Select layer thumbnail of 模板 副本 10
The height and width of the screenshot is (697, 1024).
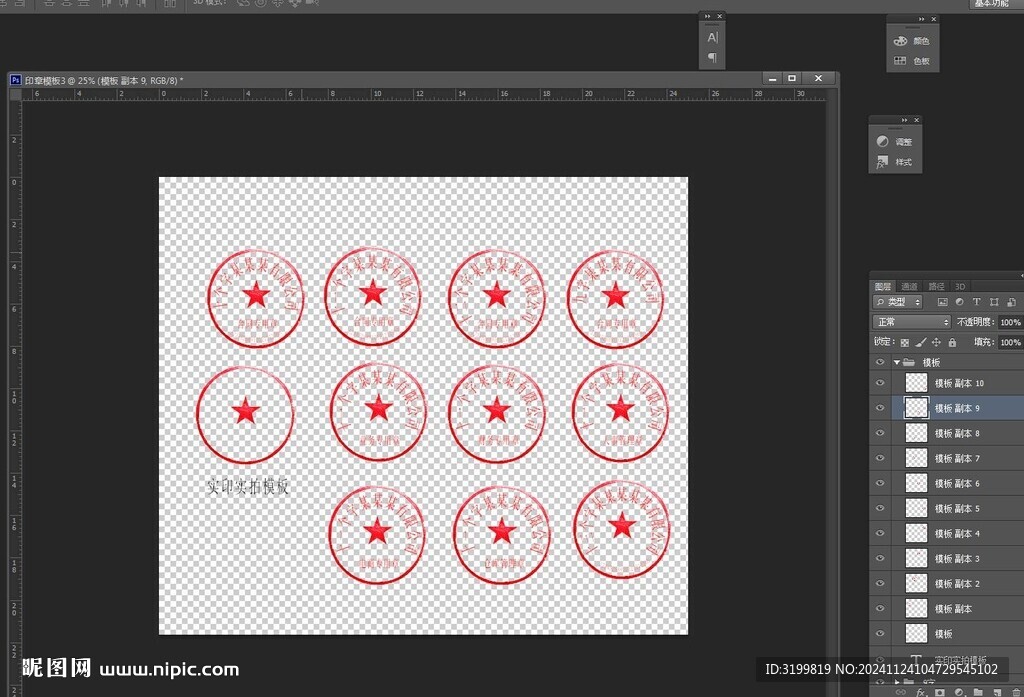[916, 383]
